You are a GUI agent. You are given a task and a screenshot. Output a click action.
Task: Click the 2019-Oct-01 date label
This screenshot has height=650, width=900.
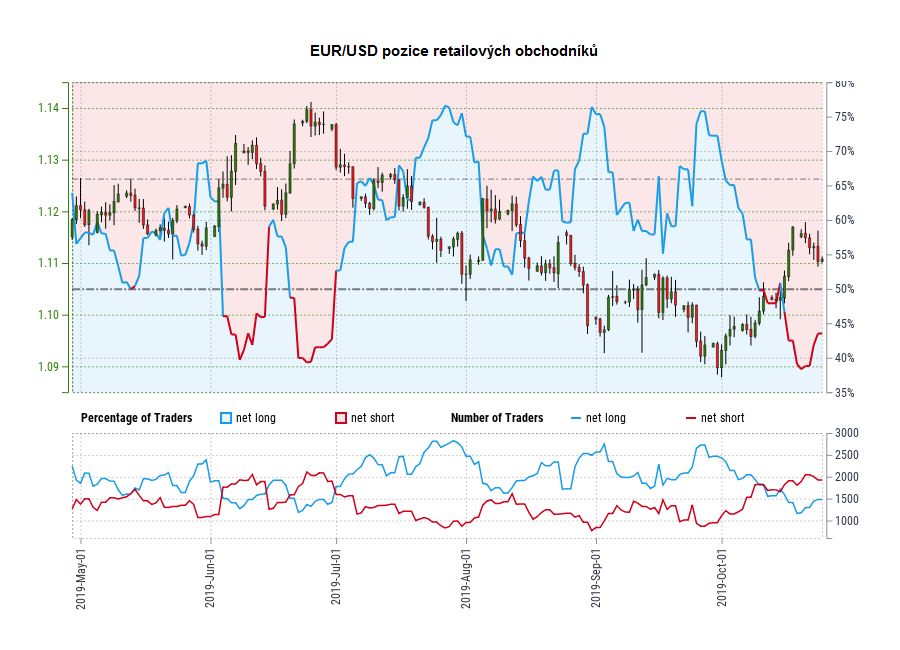pos(721,577)
